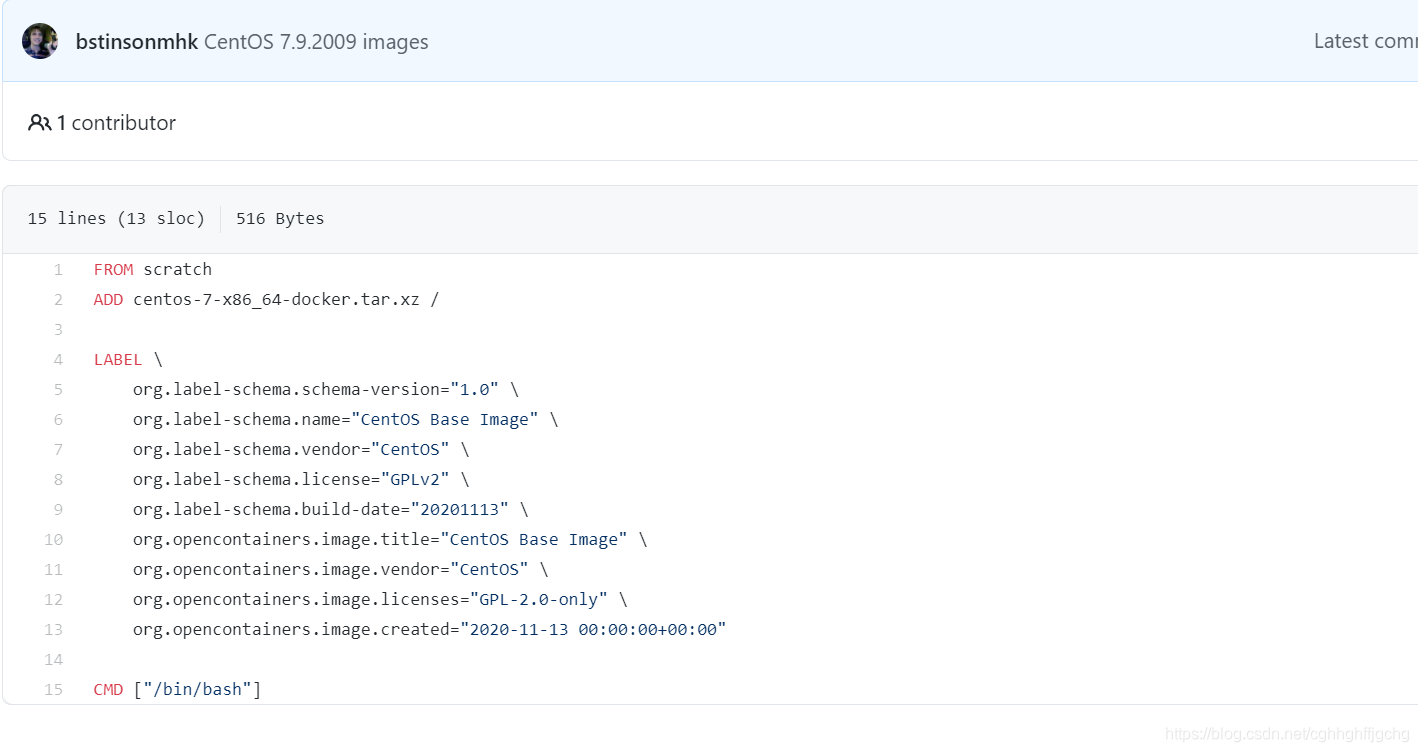The height and width of the screenshot is (752, 1418).
Task: Select line number 12
Action: (53, 599)
